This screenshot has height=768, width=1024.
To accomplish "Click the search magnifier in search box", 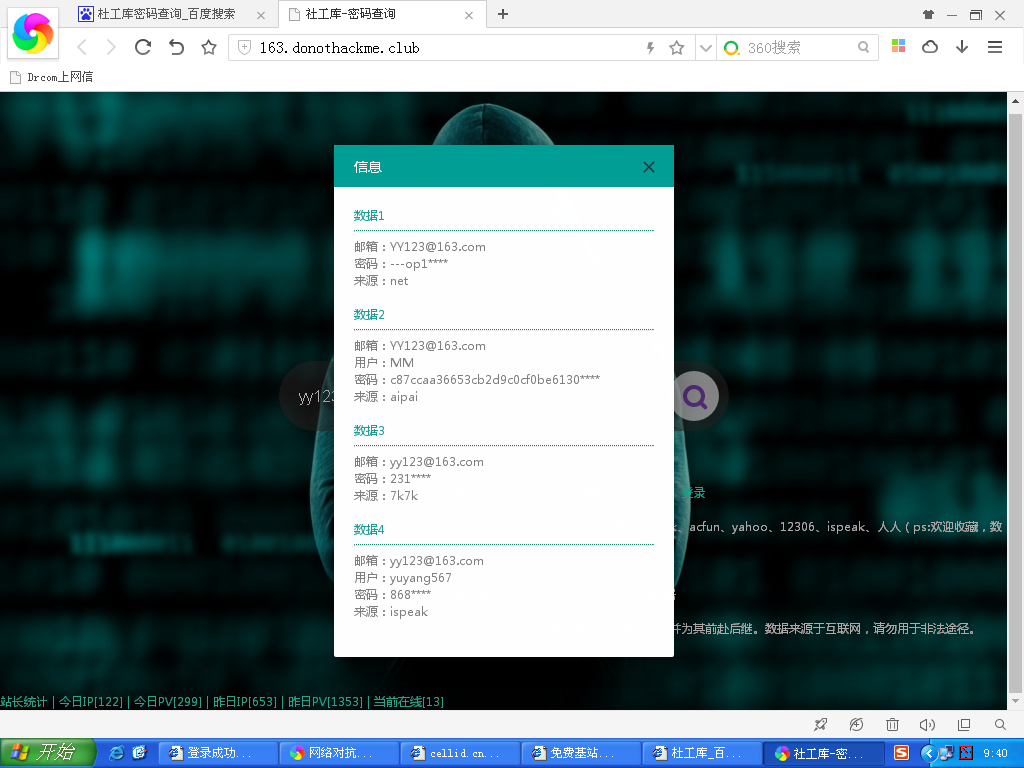I will [863, 47].
